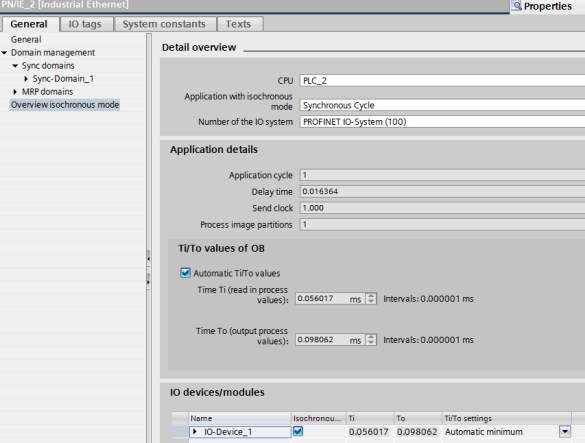Expand the Sync-Domain_1 node
The width and height of the screenshot is (585, 443).
point(26,79)
